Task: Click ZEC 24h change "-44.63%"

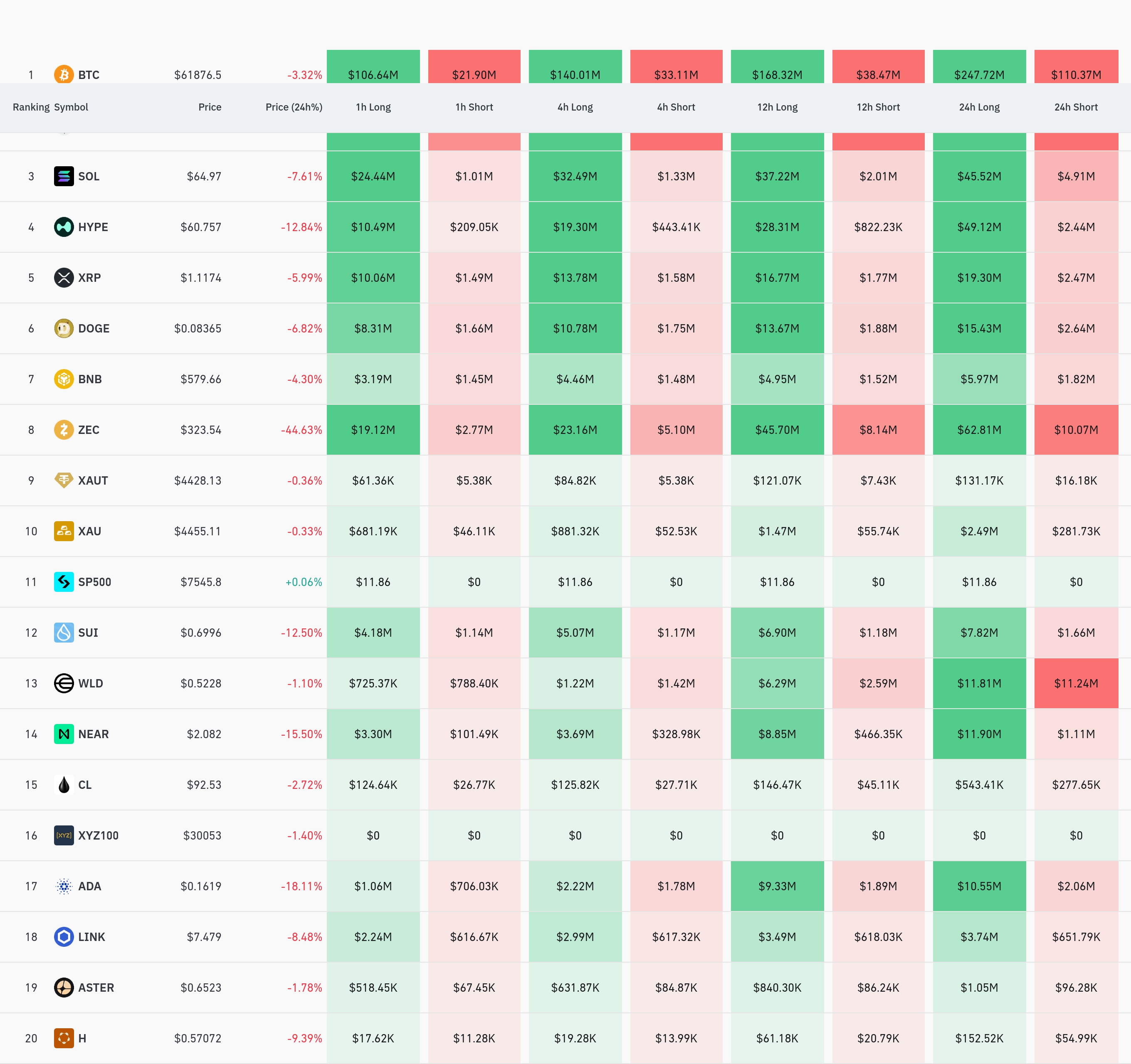Action: 301,429
